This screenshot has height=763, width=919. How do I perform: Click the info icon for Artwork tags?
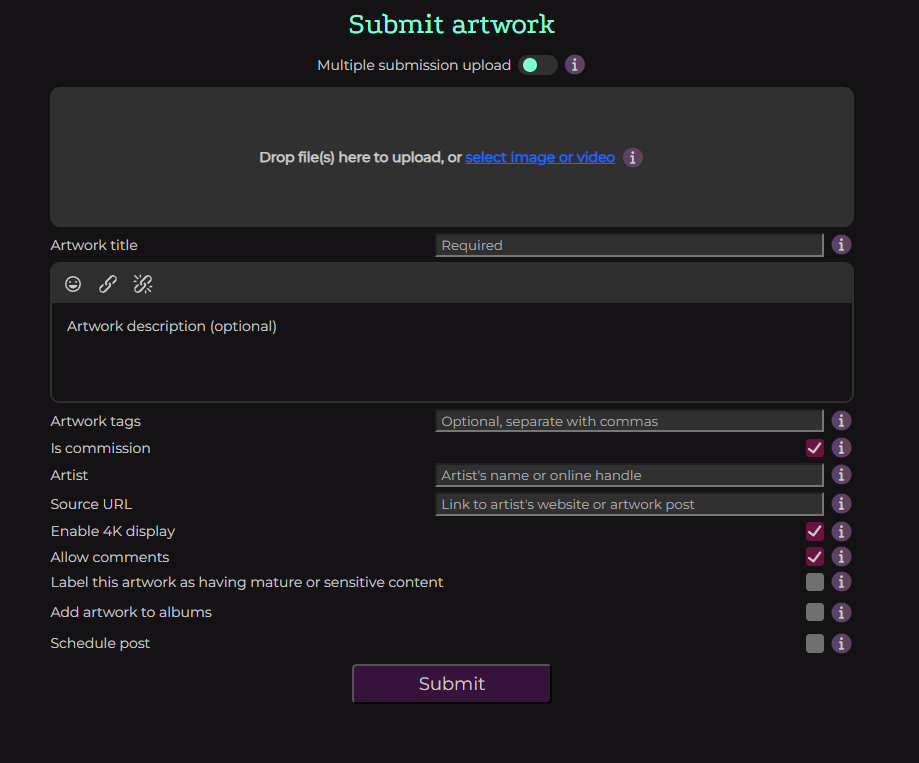point(842,421)
